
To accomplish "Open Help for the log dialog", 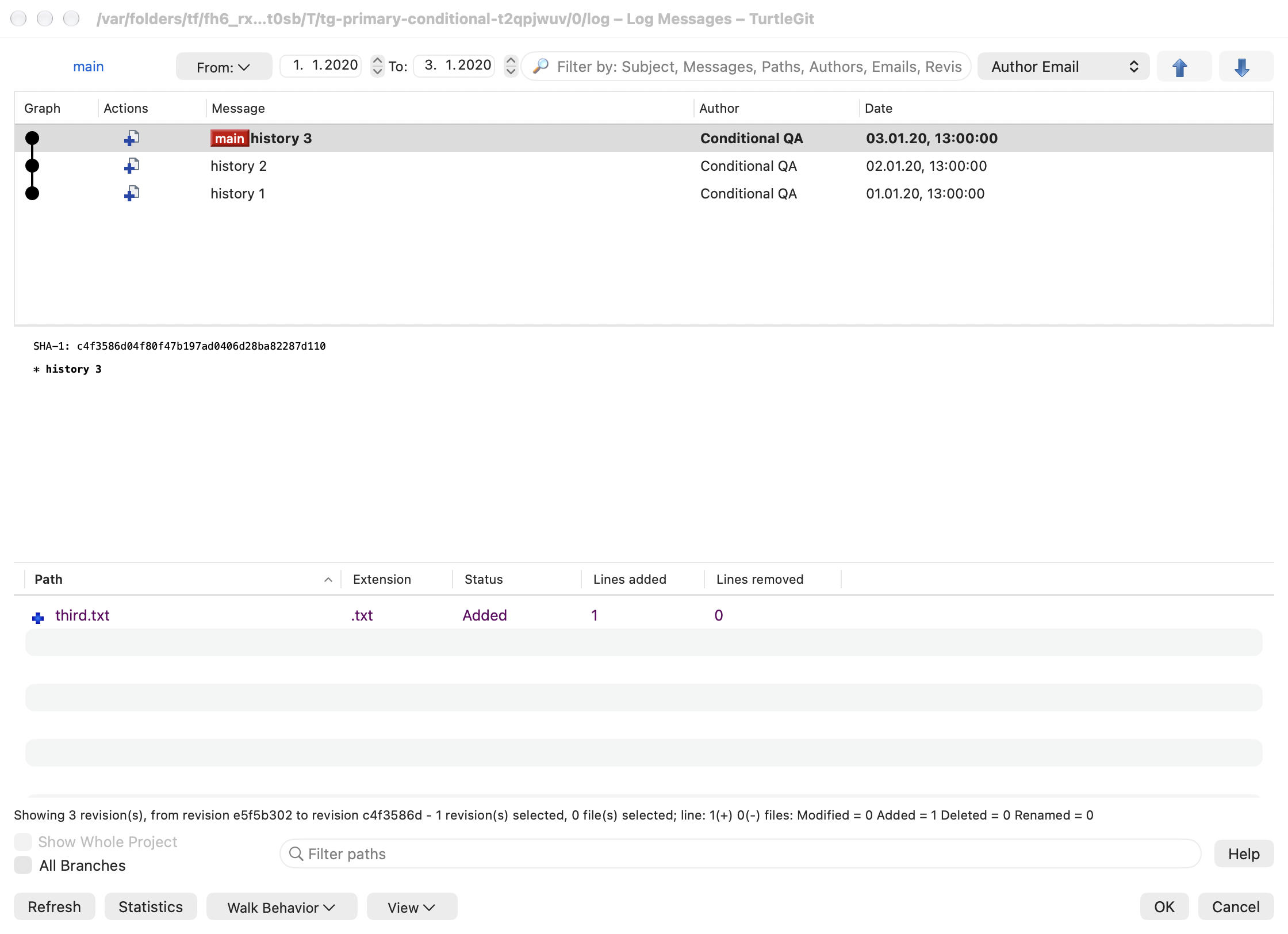I will click(1244, 853).
